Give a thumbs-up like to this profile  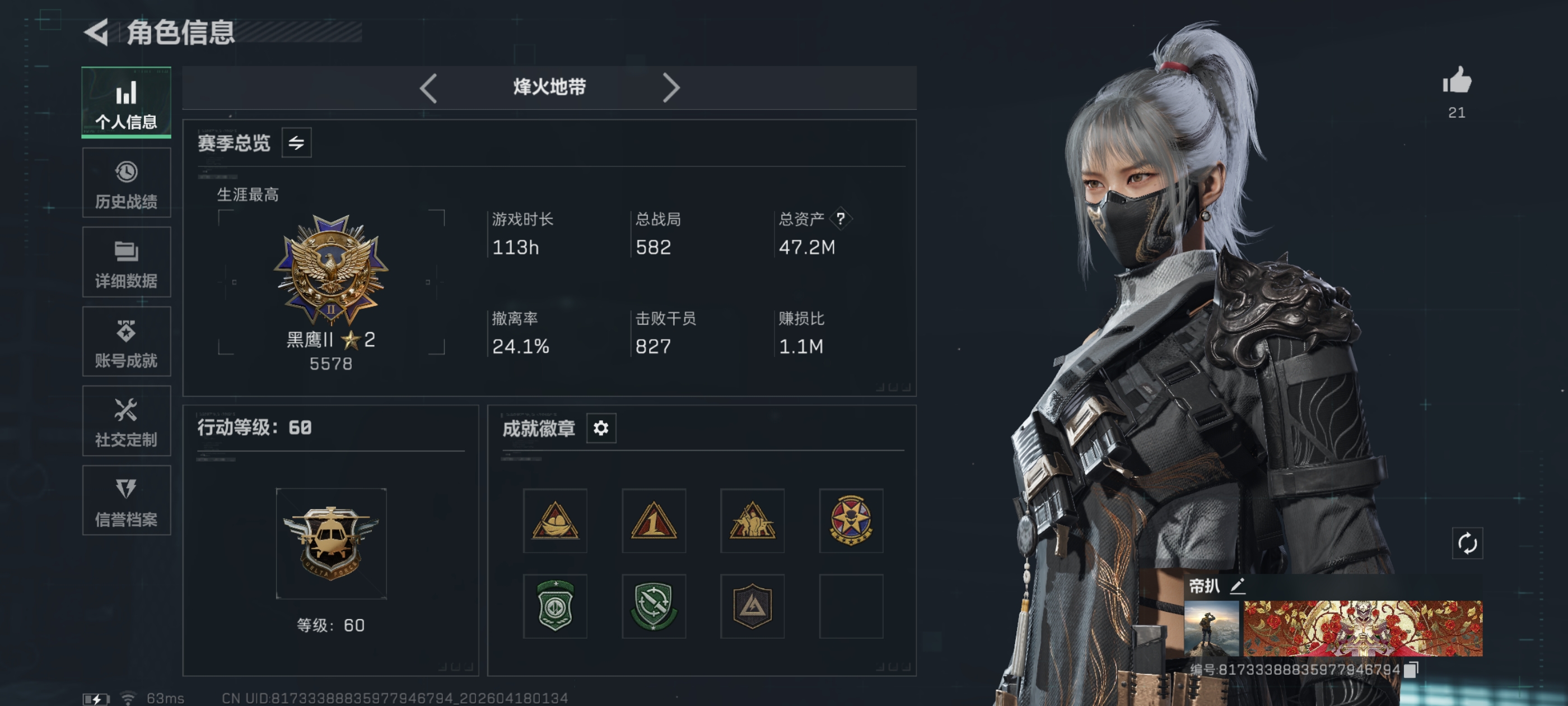click(1457, 81)
